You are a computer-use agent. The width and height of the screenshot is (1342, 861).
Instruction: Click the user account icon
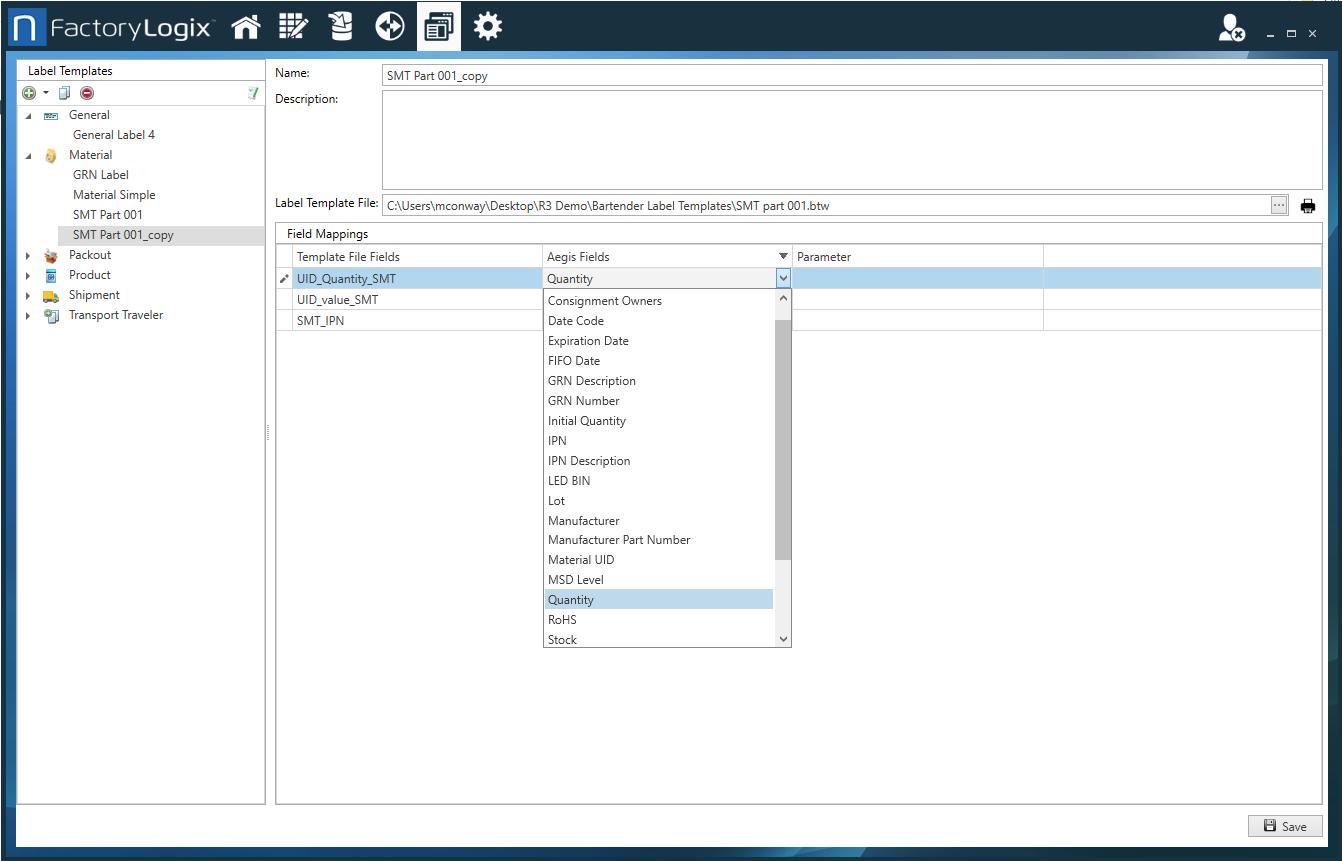[x=1231, y=28]
